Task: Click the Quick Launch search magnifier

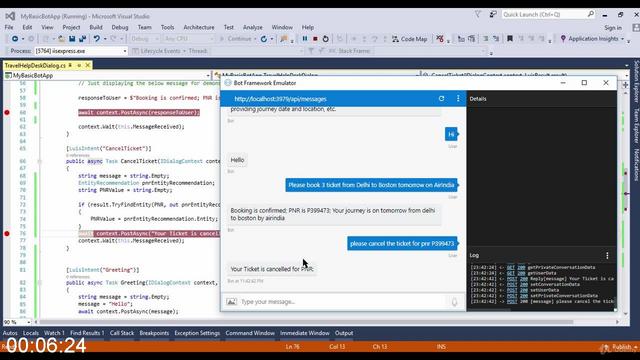Action: click(x=591, y=14)
